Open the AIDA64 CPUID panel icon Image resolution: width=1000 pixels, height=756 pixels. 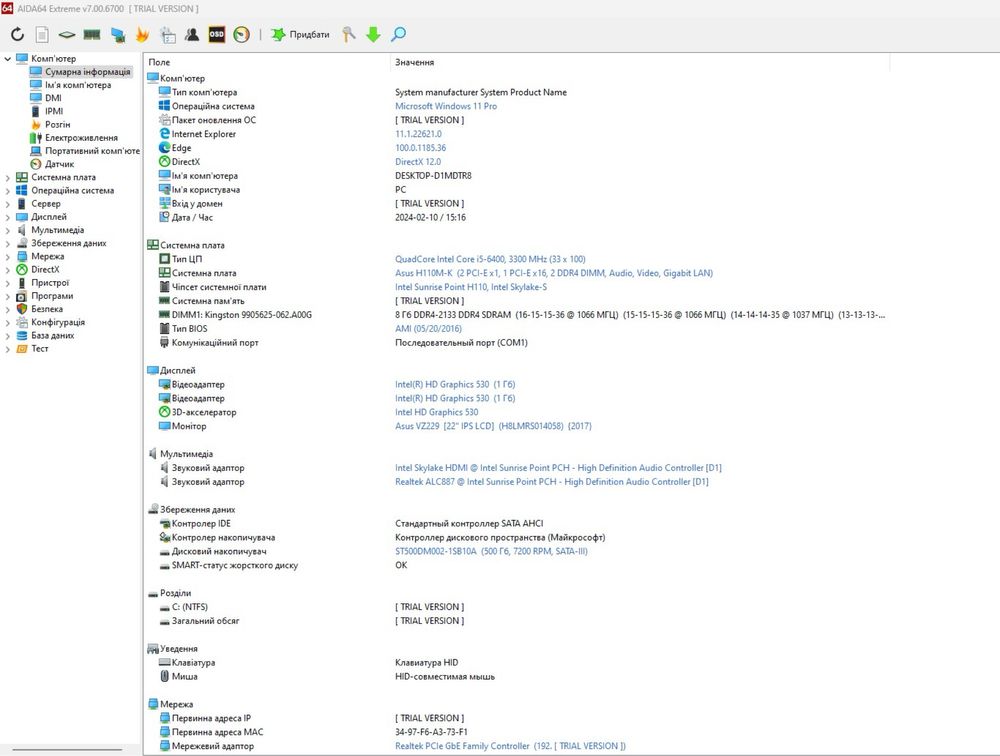[168, 34]
